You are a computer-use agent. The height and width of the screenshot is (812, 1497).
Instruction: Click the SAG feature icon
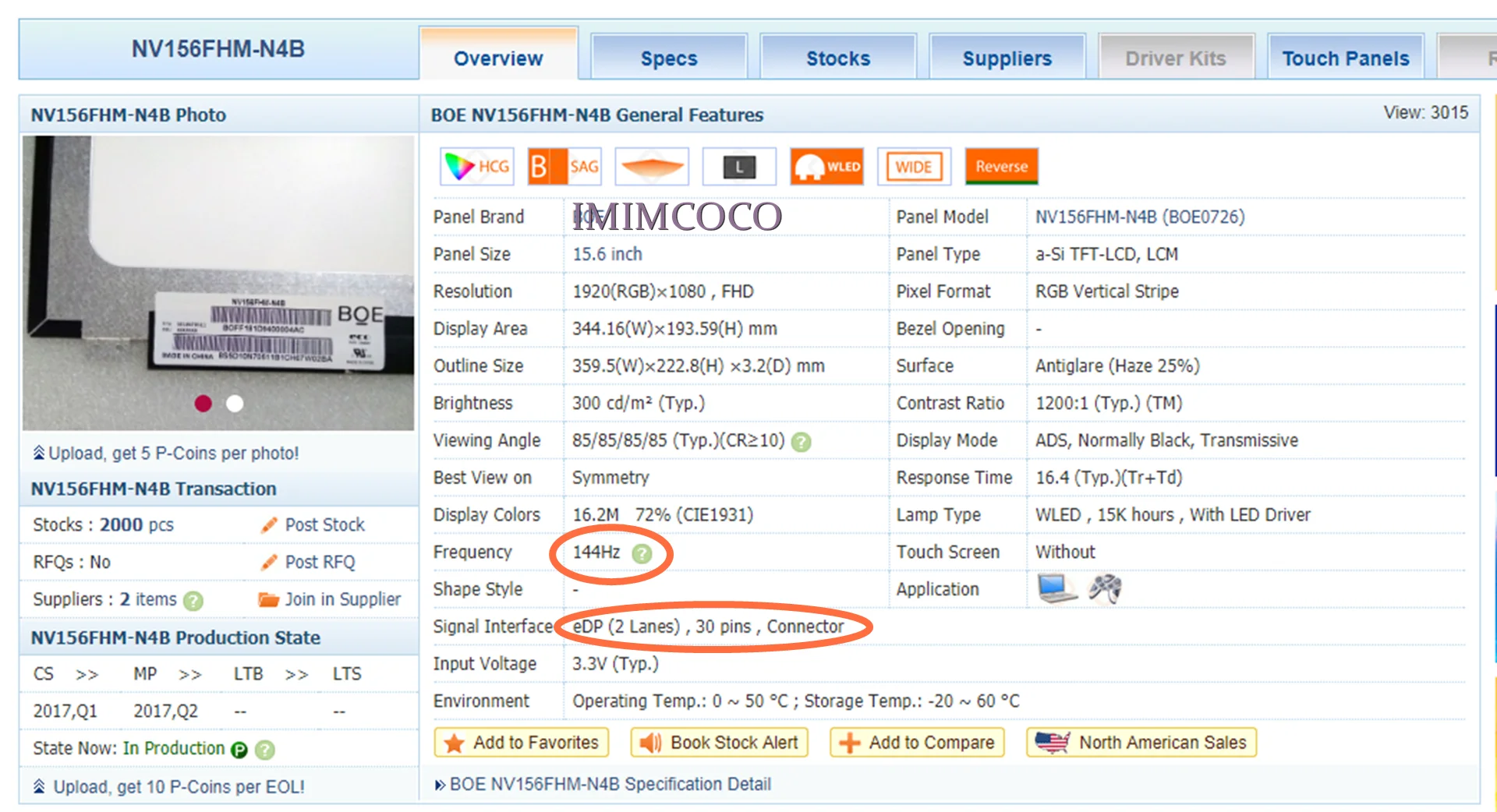(x=564, y=166)
